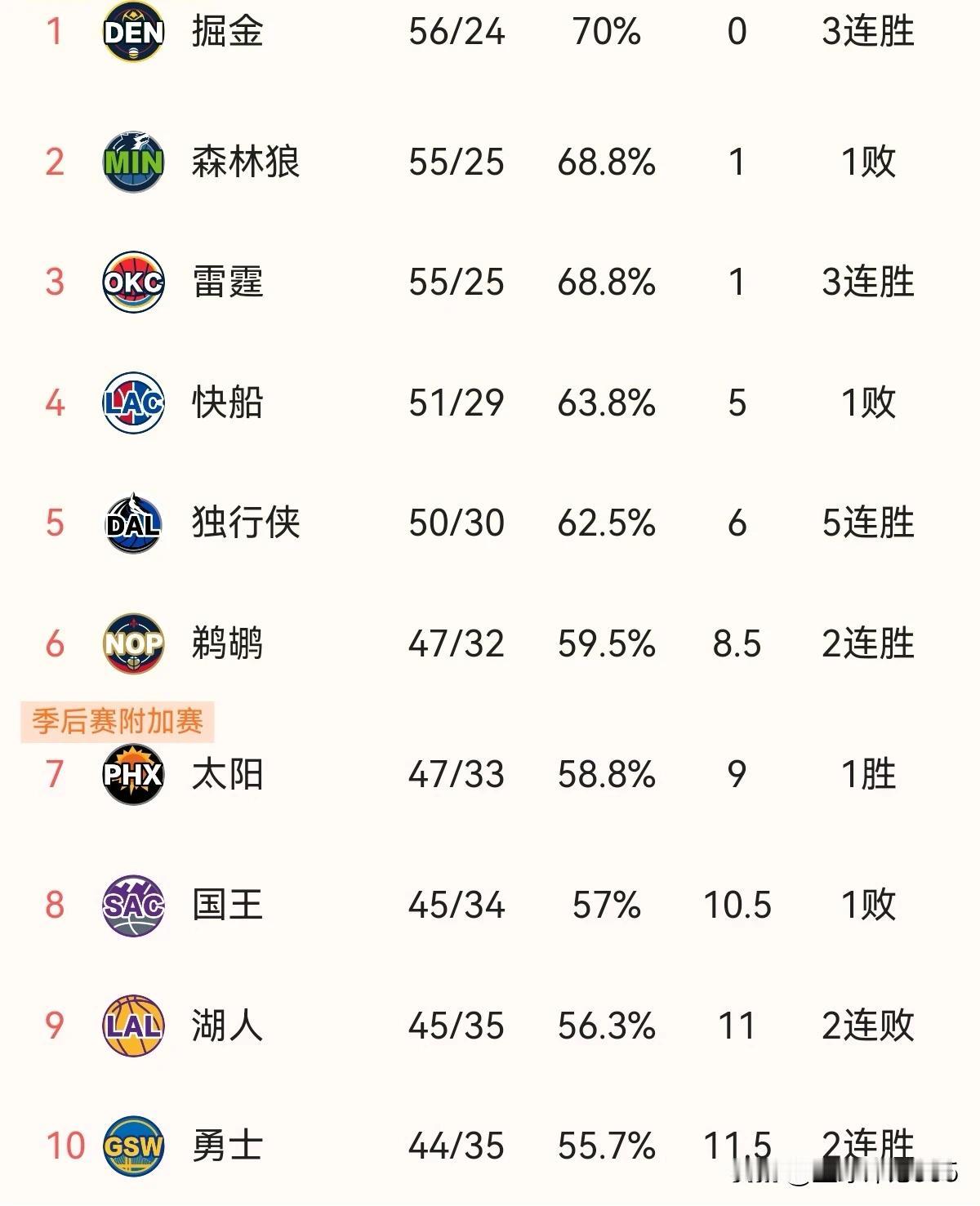Image resolution: width=980 pixels, height=1206 pixels.
Task: Click the 56/24 record for 掘金
Action: pyautogui.click(x=457, y=32)
